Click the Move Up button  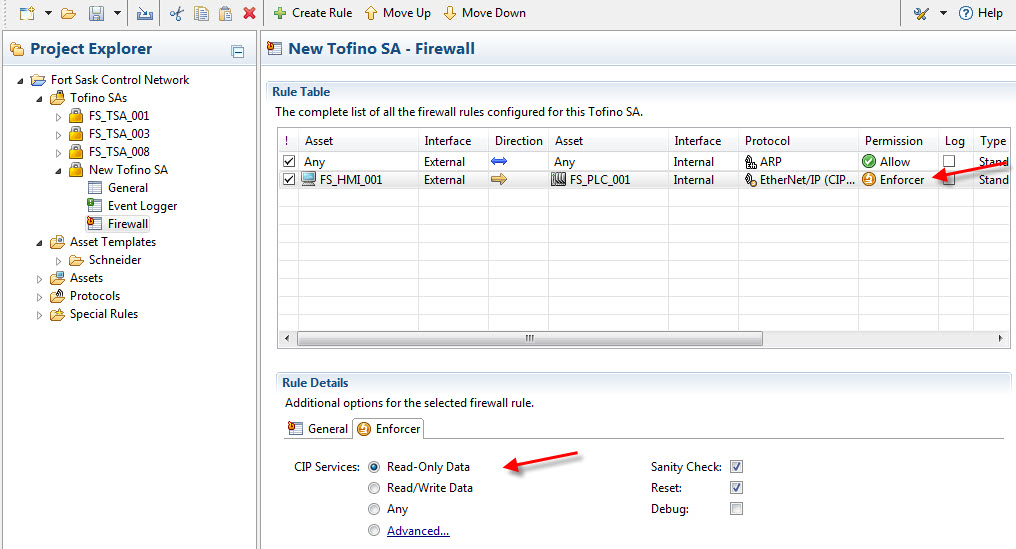397,13
